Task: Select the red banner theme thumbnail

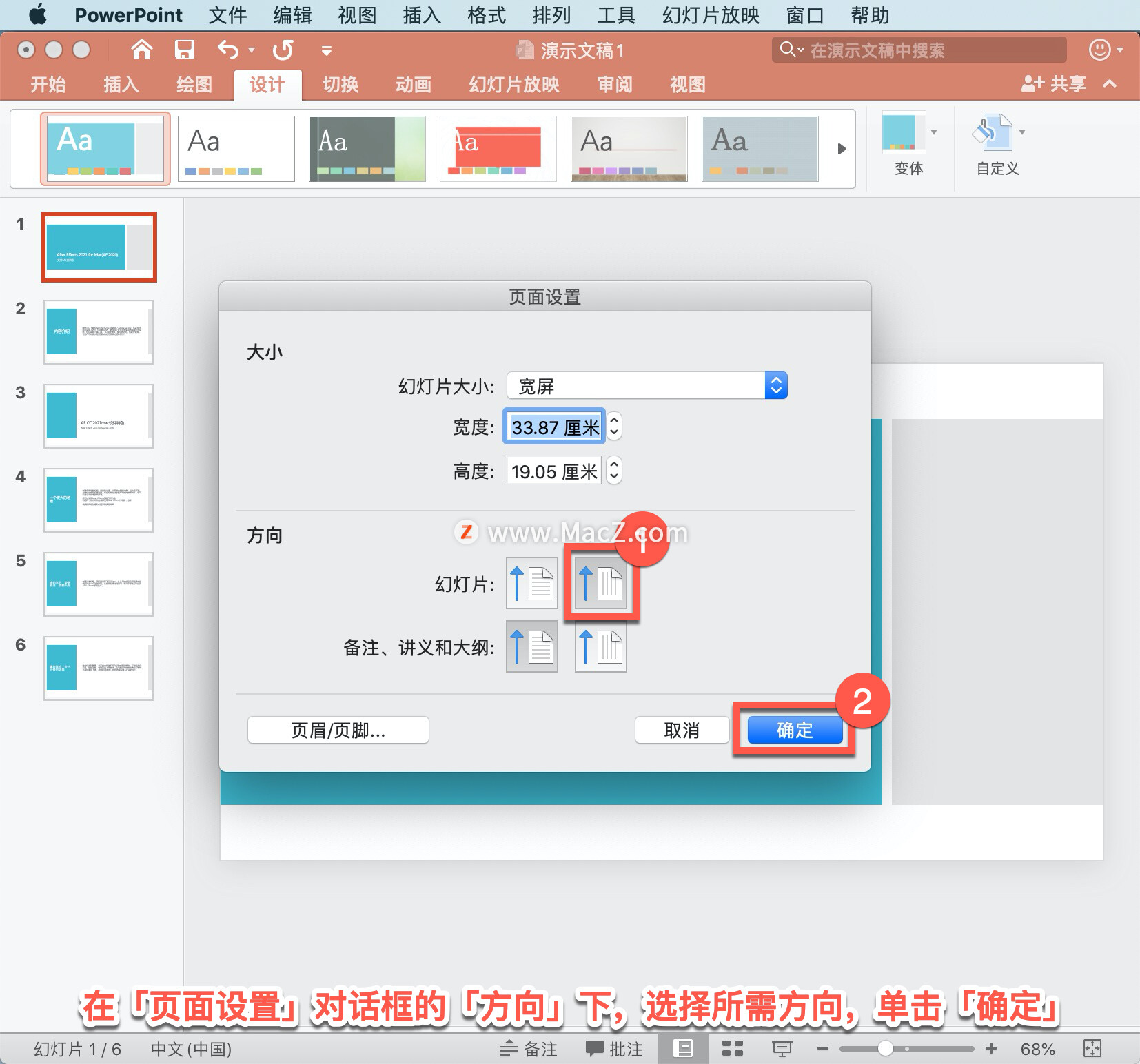Action: click(x=498, y=149)
